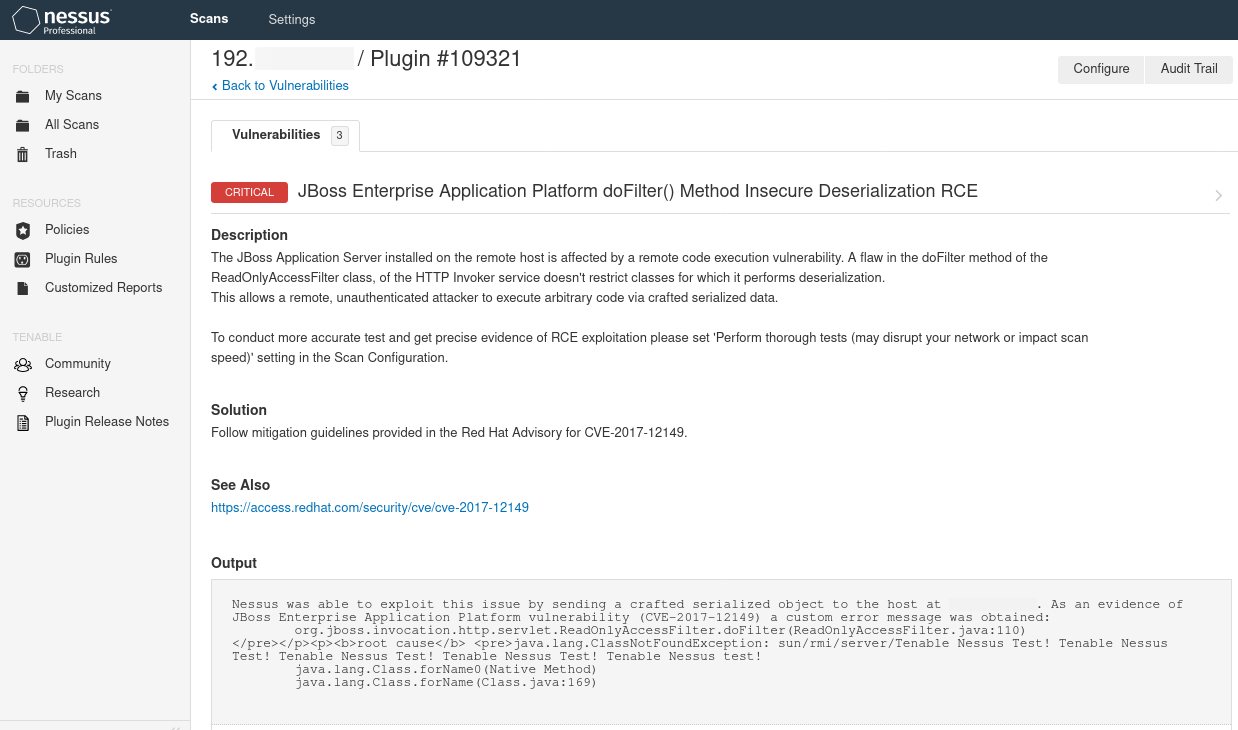This screenshot has width=1238, height=730.
Task: Open the Settings section
Action: tap(291, 19)
